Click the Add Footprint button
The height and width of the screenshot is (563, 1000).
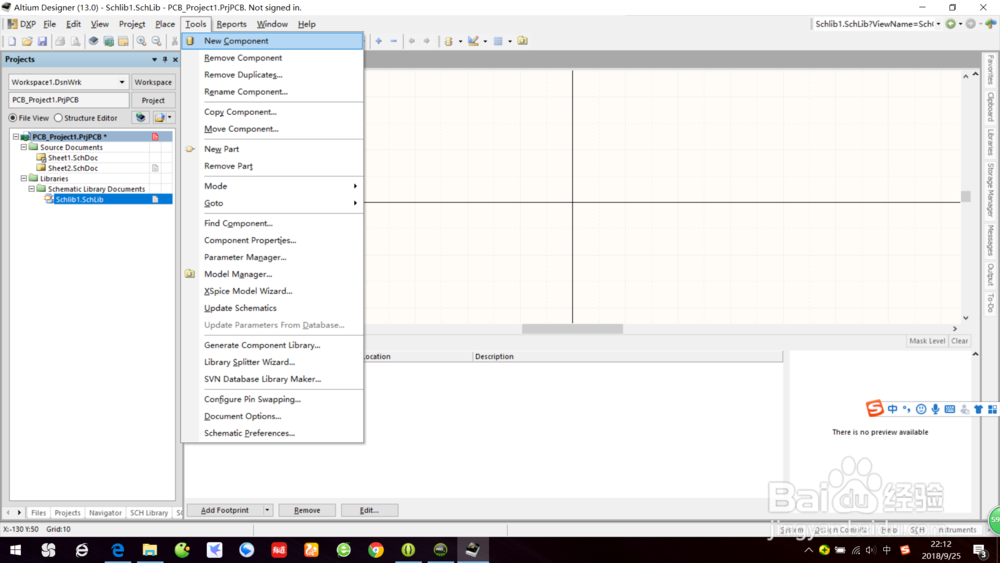click(224, 510)
